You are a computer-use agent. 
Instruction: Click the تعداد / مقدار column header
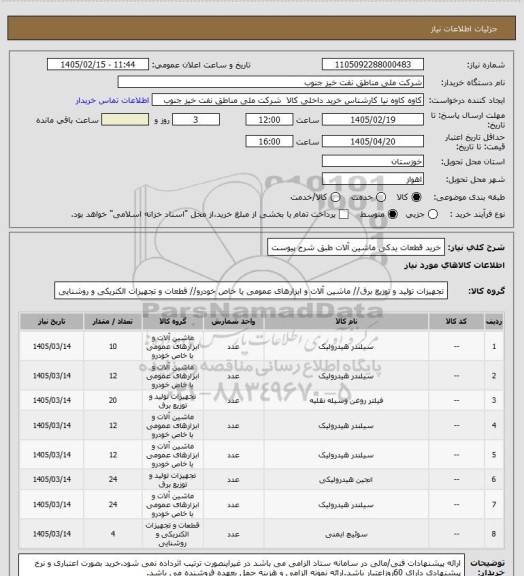tap(112, 321)
